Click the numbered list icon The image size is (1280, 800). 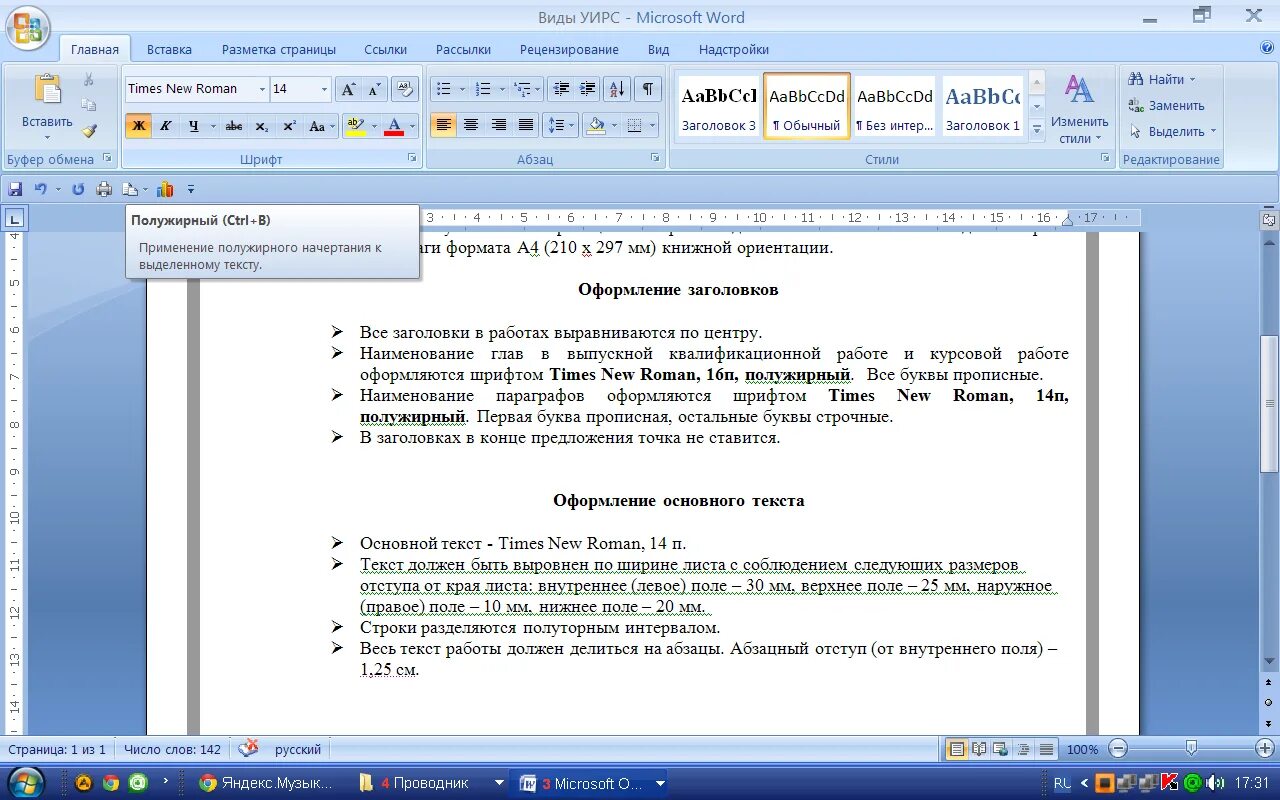[483, 89]
